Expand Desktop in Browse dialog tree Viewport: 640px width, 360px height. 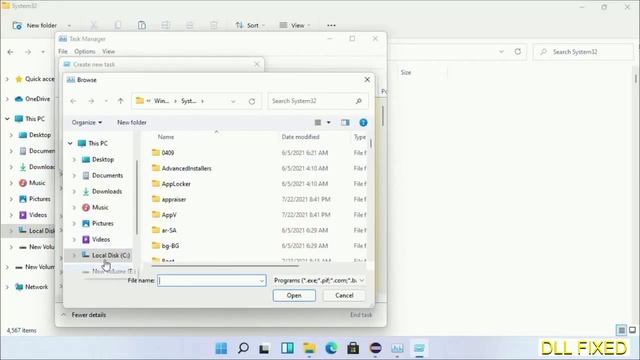(x=74, y=160)
